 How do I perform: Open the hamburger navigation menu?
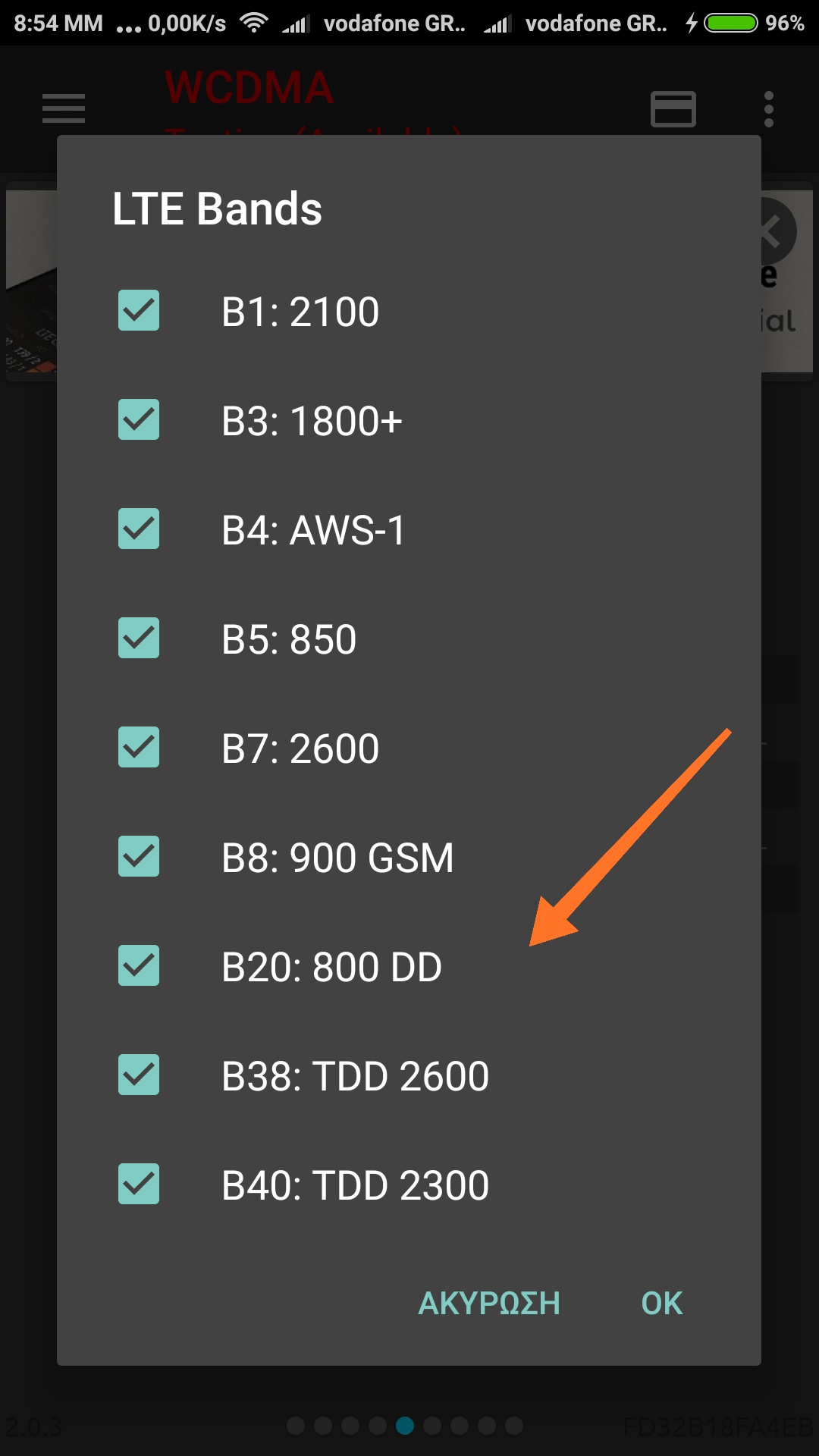click(x=64, y=108)
